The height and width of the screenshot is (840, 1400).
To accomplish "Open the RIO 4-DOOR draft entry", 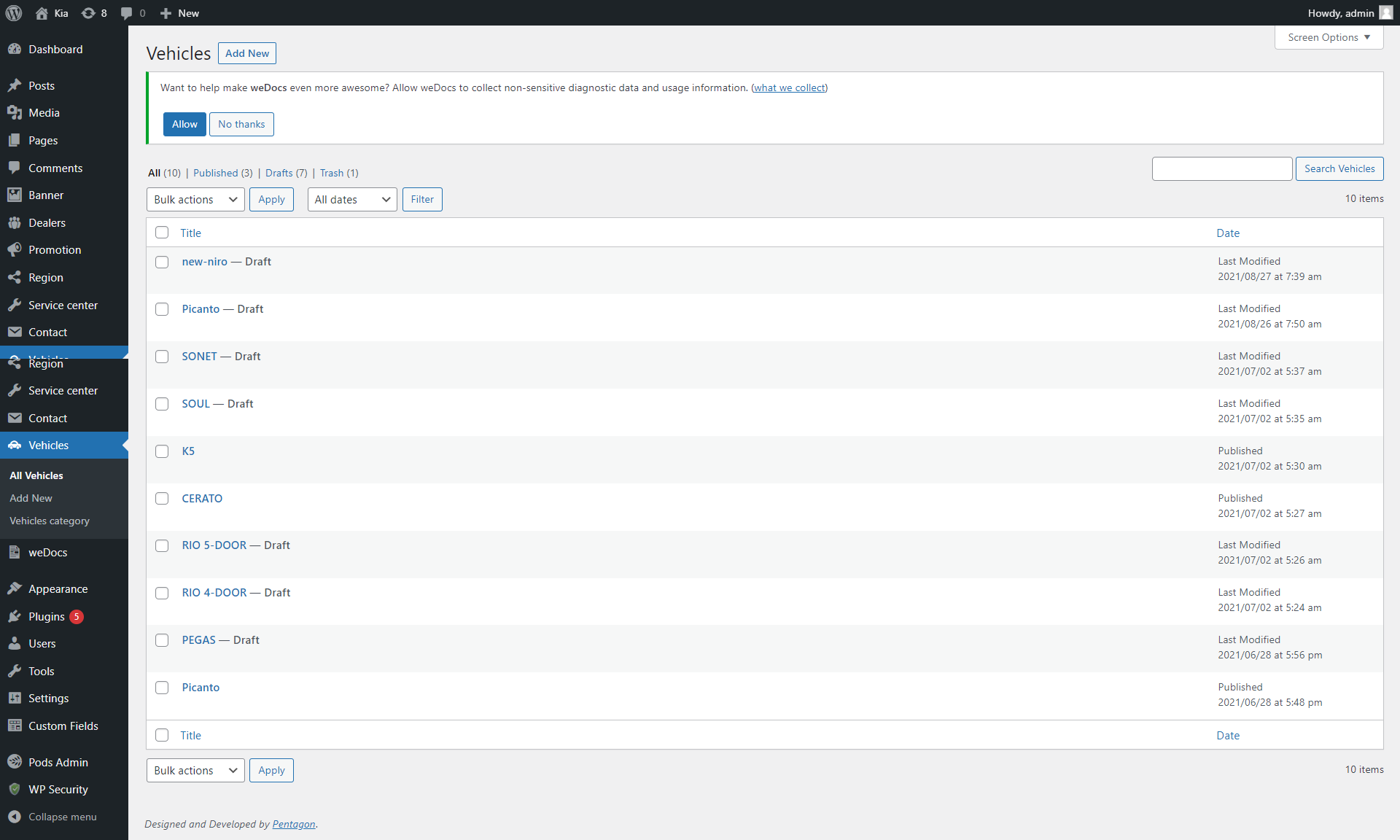I will tap(214, 592).
